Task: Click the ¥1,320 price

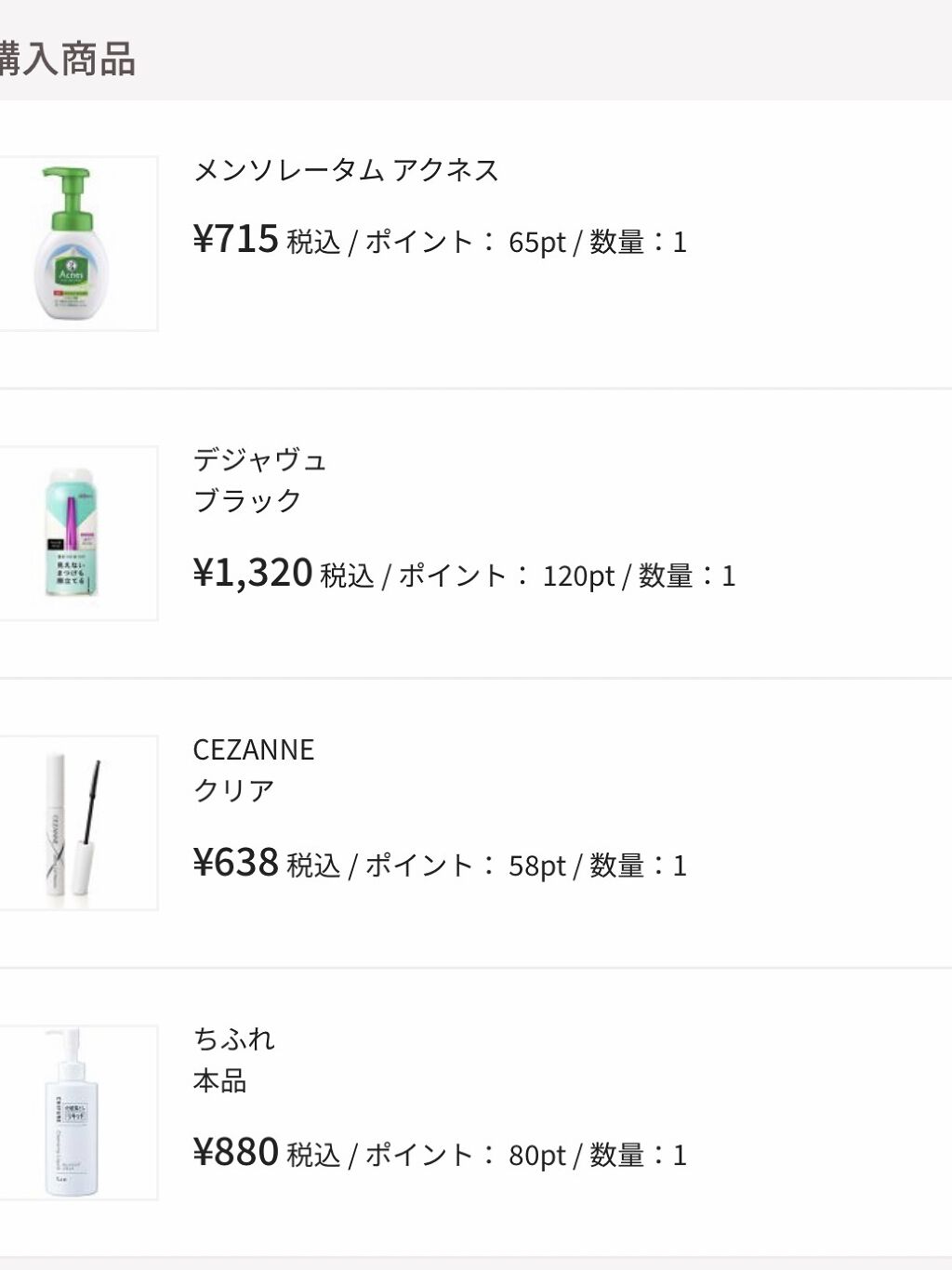Action: (x=253, y=574)
